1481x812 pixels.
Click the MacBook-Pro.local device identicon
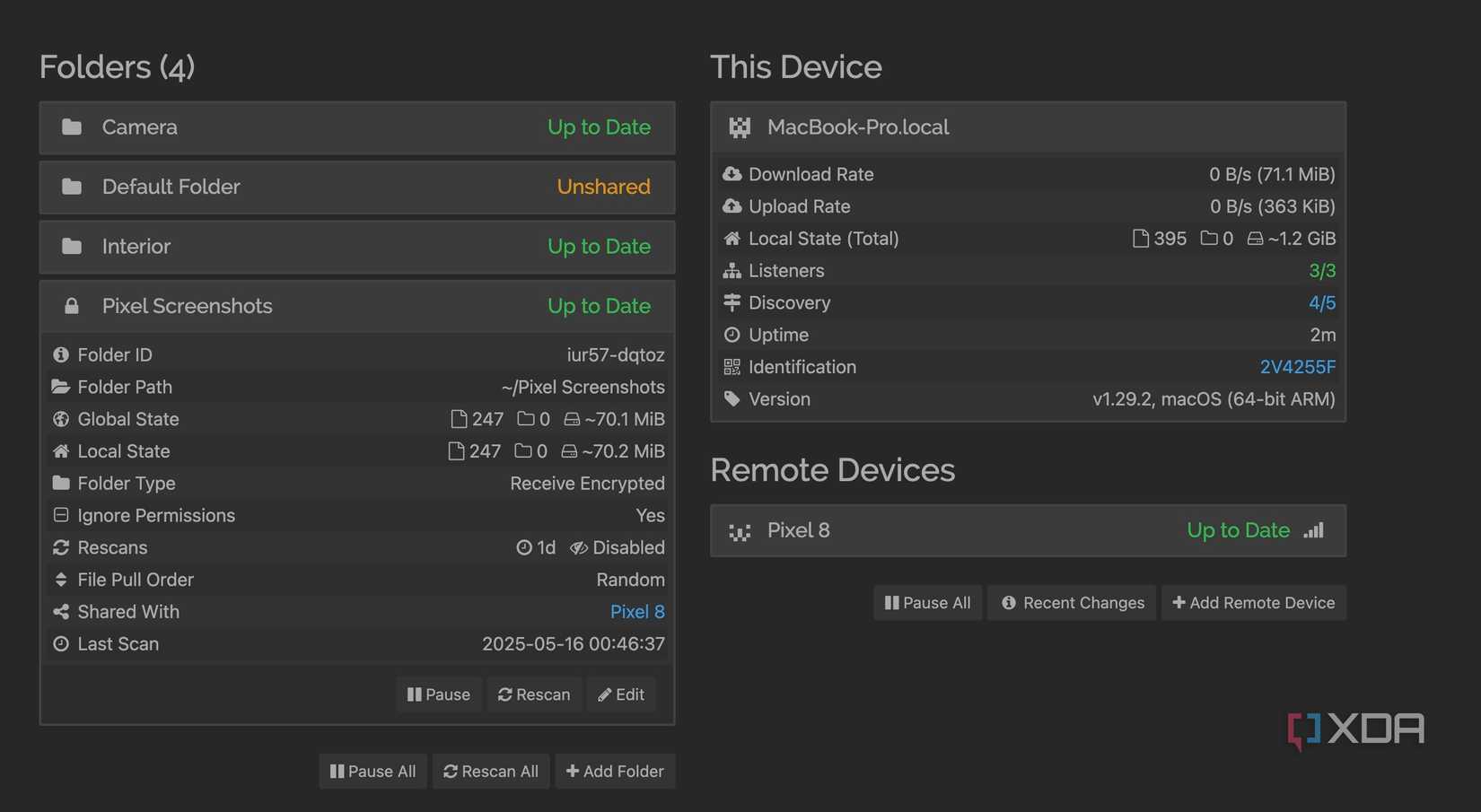(740, 127)
